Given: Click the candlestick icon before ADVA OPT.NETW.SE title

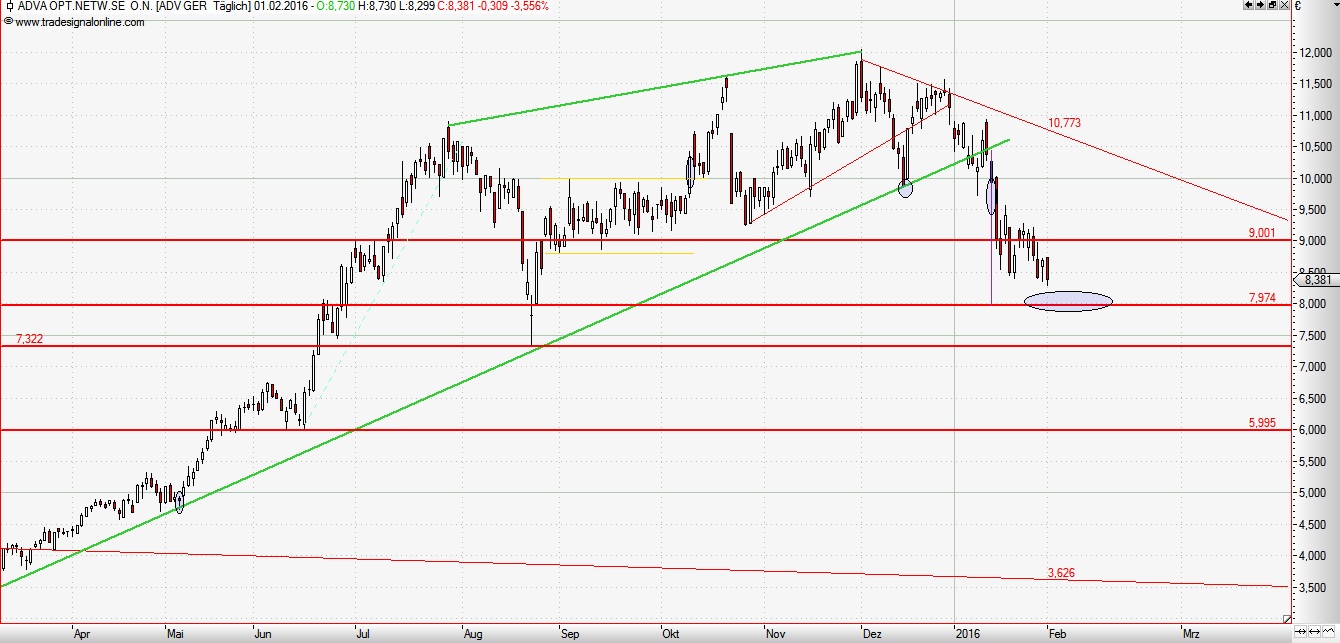Looking at the screenshot, I should 8,6.
